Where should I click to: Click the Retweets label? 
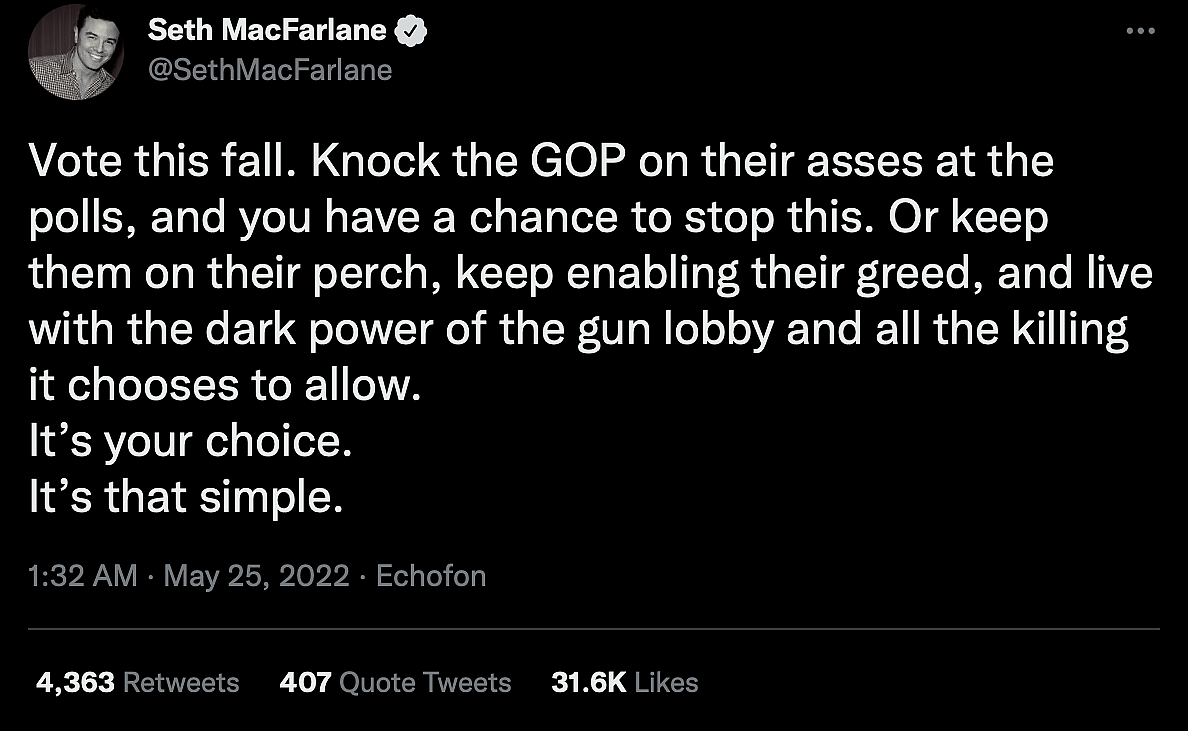(181, 682)
